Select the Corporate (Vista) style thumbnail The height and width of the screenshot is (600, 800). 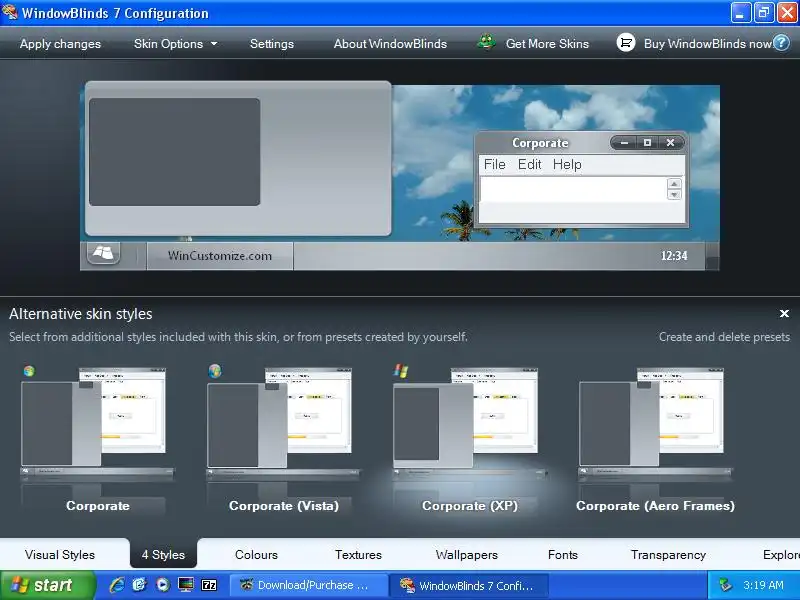pyautogui.click(x=284, y=439)
